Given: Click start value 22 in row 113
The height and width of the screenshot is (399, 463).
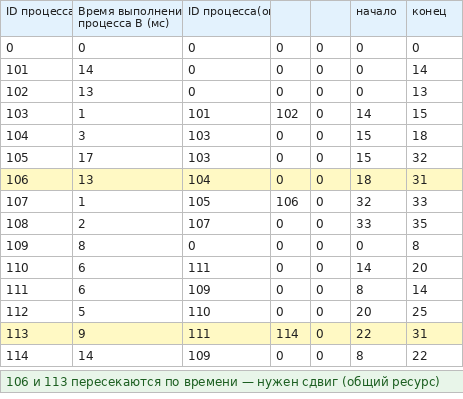Looking at the screenshot, I should click(x=378, y=334).
